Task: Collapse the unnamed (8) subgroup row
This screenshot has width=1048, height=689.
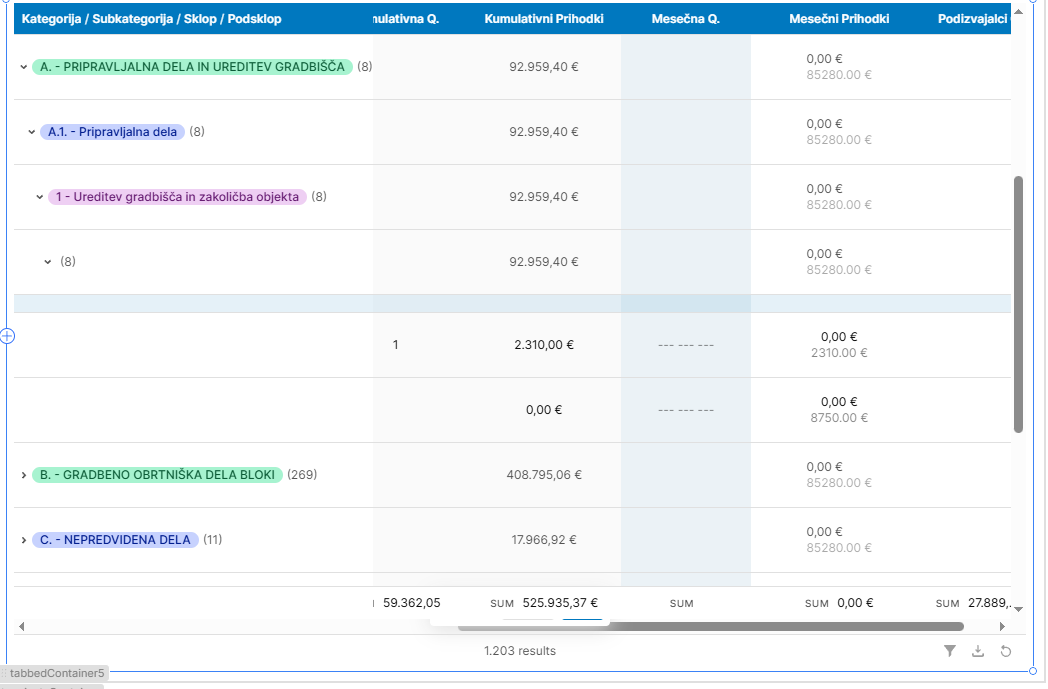Action: (x=47, y=262)
